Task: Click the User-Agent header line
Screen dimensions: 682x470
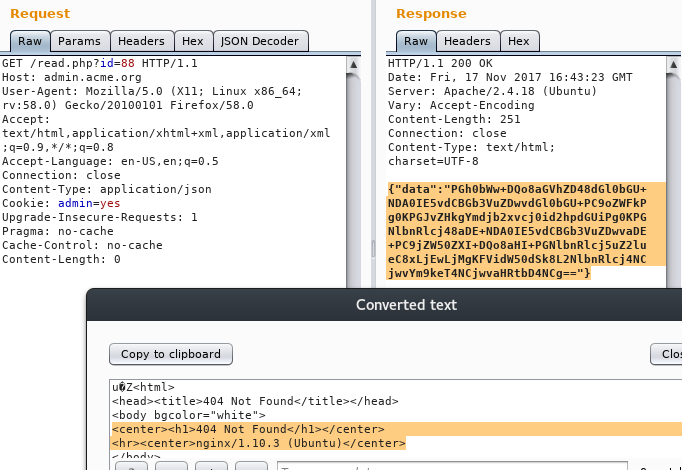Action: (x=152, y=98)
